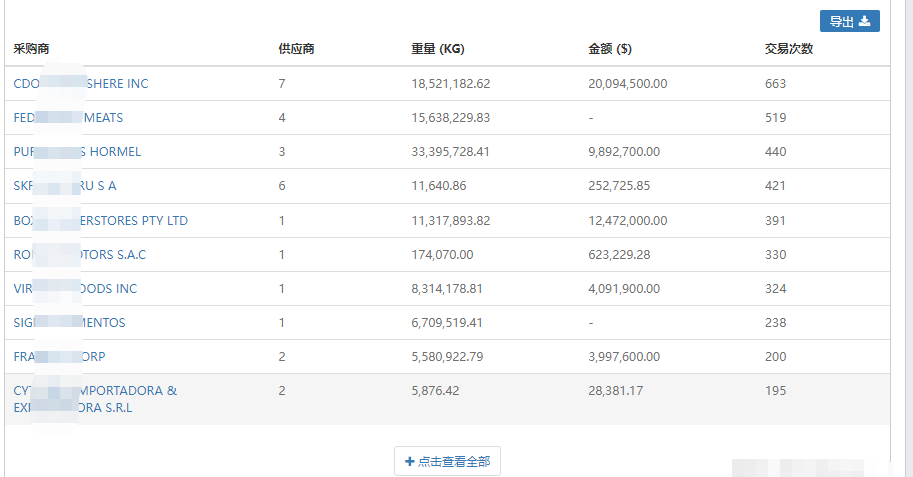
Task: Open the buyer link ending in ORP
Action: [59, 356]
